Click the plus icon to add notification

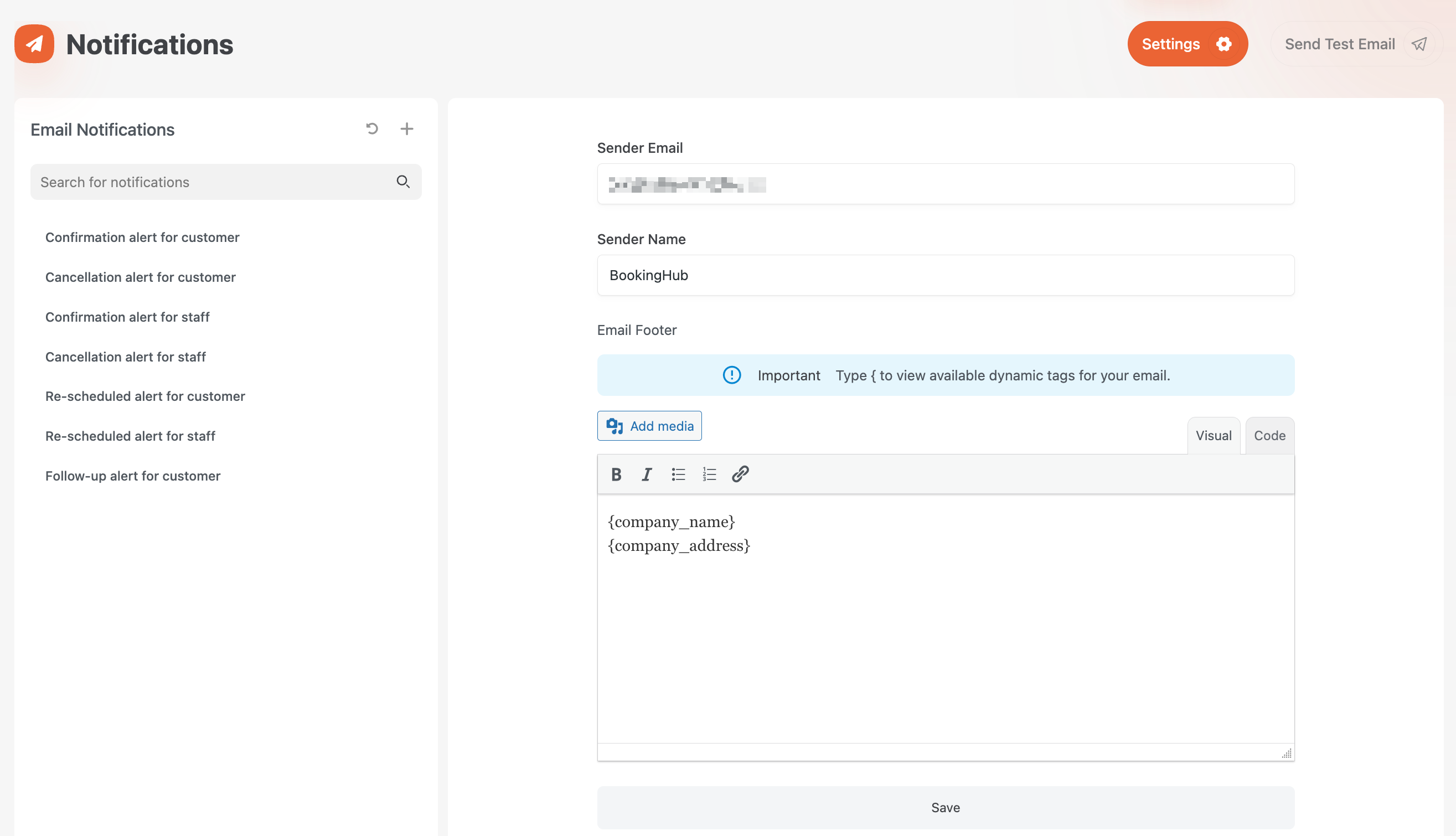click(x=406, y=128)
